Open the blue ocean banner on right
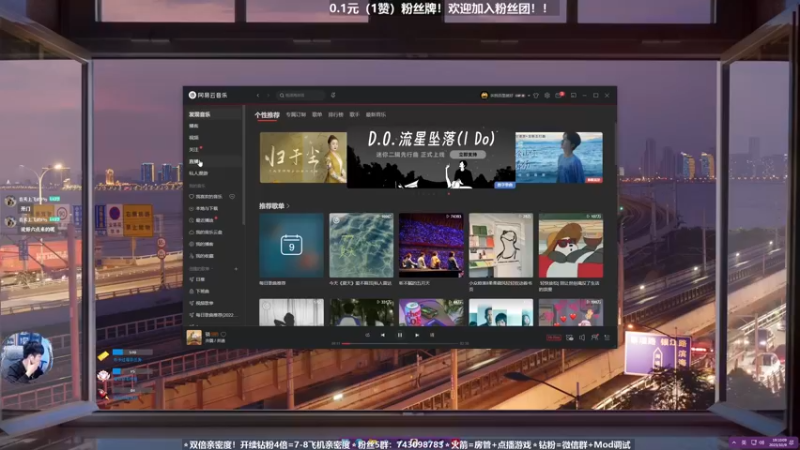This screenshot has height=450, width=800. (559, 158)
